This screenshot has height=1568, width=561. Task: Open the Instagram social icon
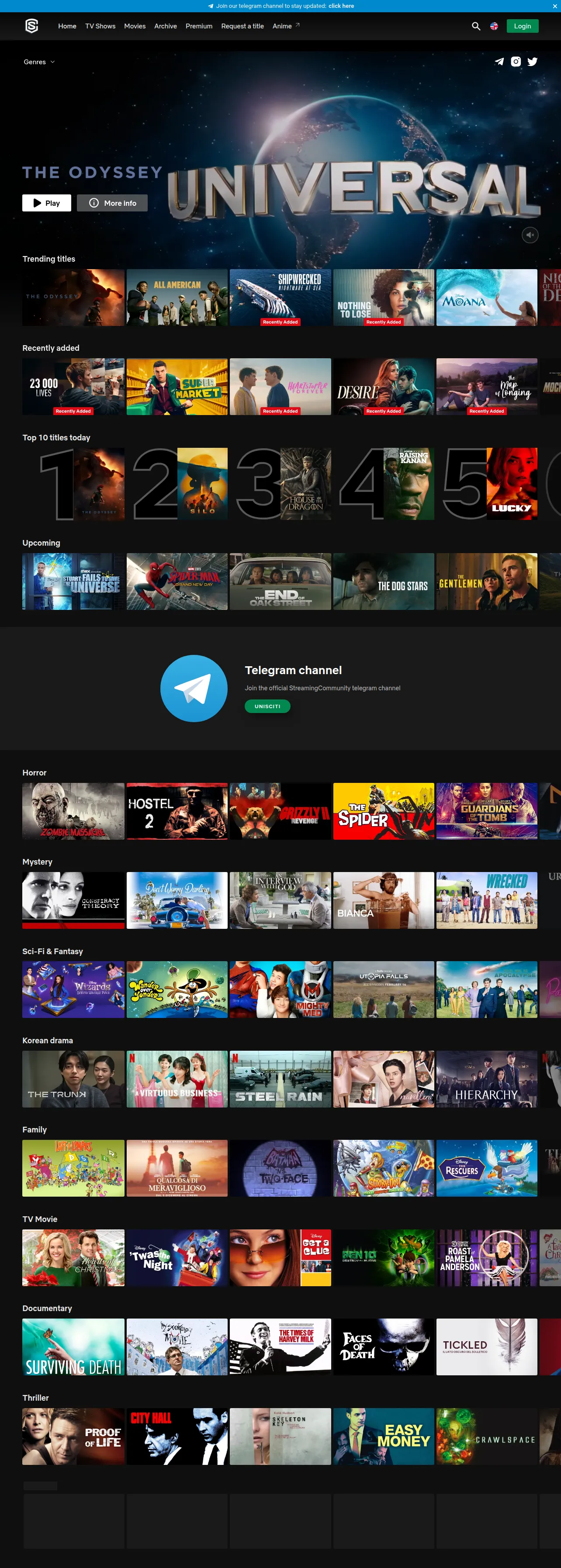click(x=516, y=62)
